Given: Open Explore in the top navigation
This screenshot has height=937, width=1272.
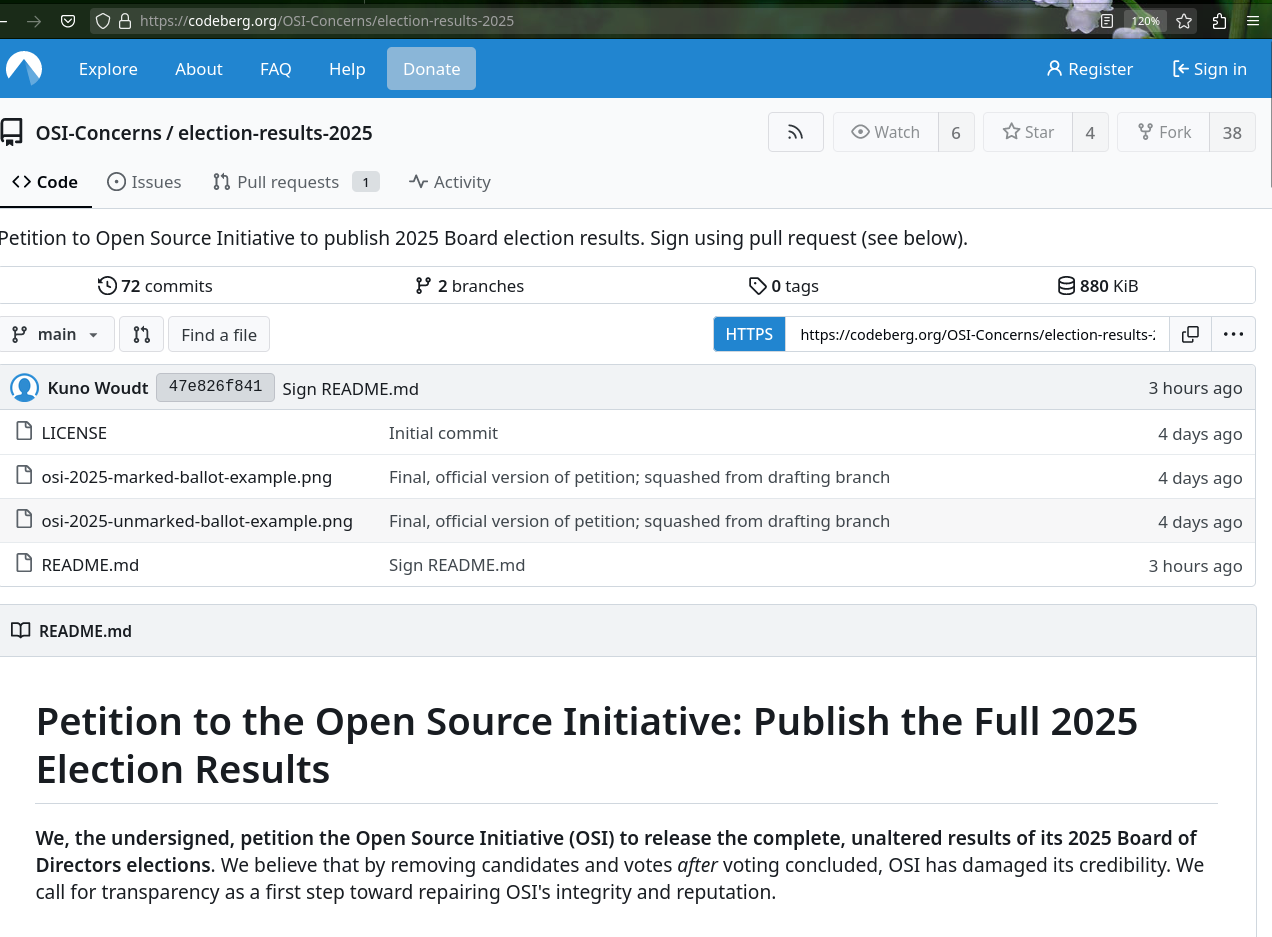Looking at the screenshot, I should tap(108, 69).
